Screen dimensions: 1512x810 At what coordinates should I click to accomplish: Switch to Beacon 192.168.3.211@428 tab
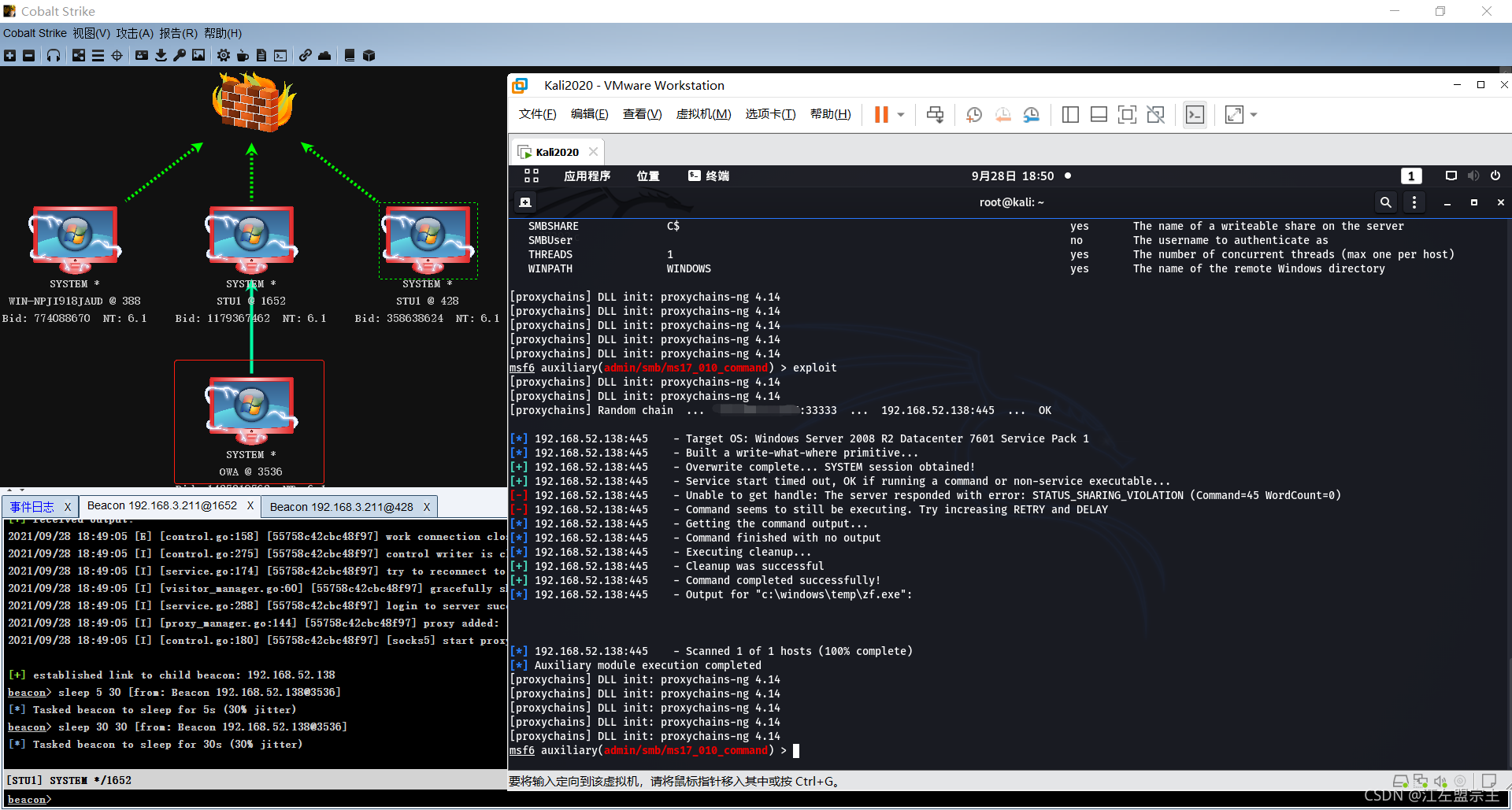342,507
